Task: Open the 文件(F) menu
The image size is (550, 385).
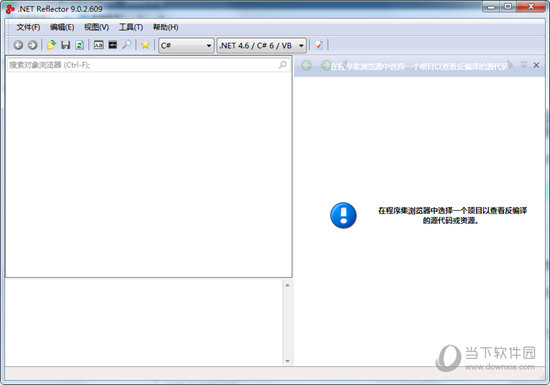Action: tap(28, 27)
